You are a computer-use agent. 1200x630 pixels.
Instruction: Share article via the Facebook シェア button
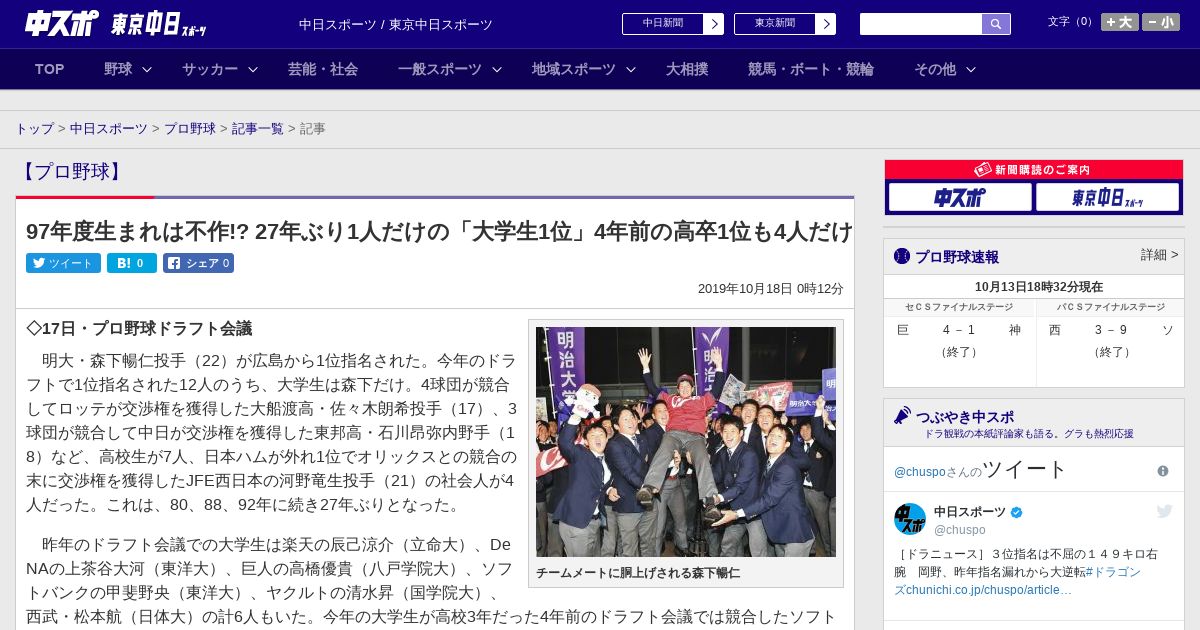pos(198,263)
